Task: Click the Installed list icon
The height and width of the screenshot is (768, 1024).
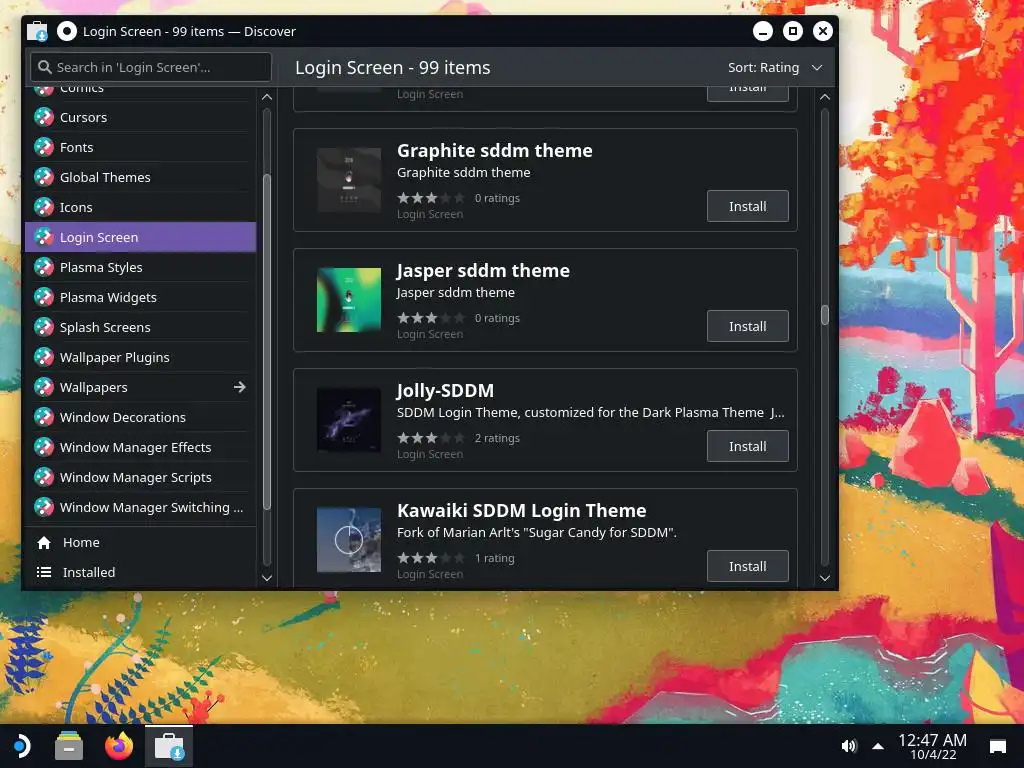Action: (x=44, y=573)
